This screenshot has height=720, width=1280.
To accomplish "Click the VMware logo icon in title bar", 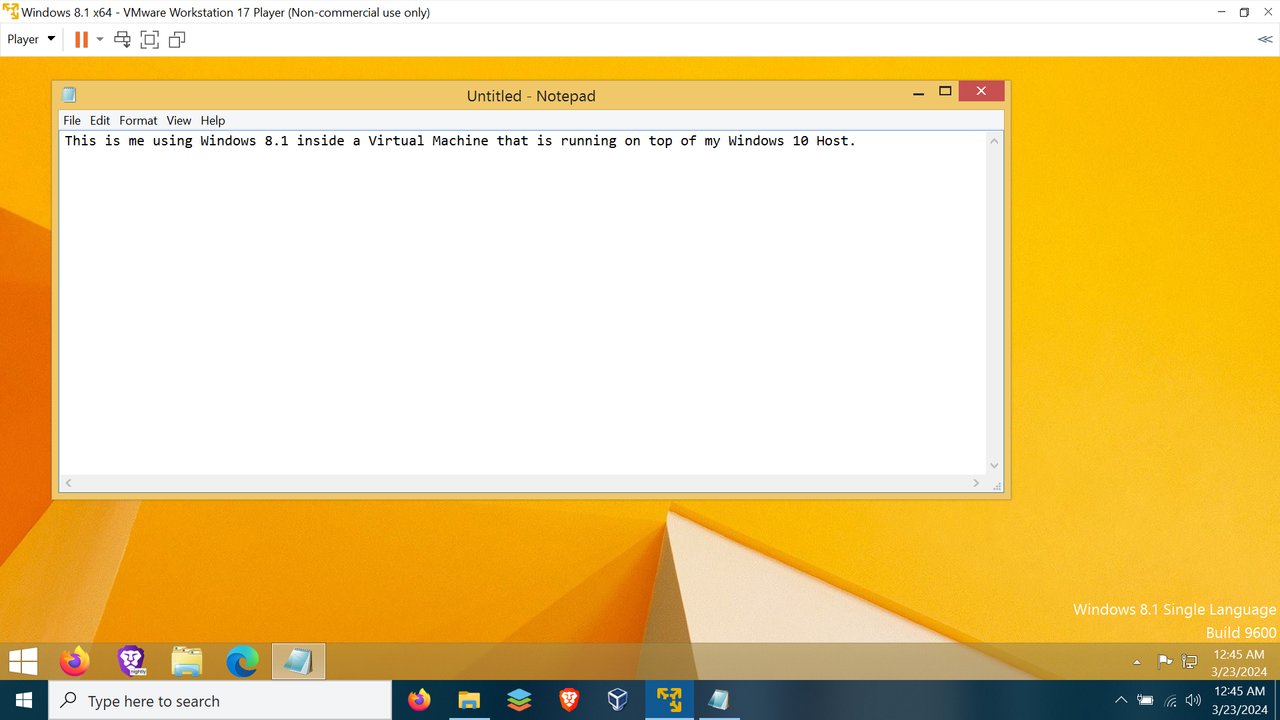I will click(10, 12).
